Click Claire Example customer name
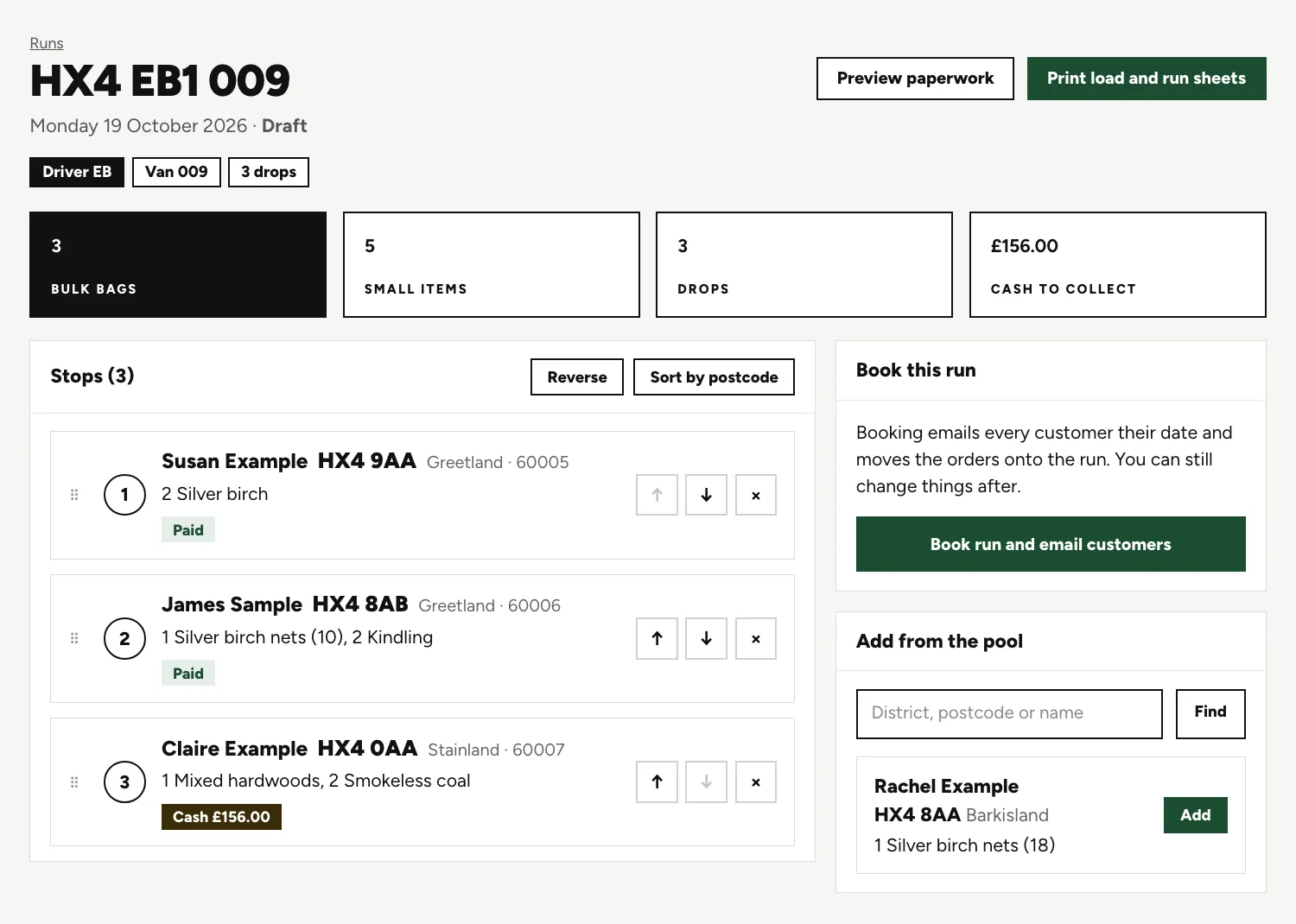 (x=234, y=749)
